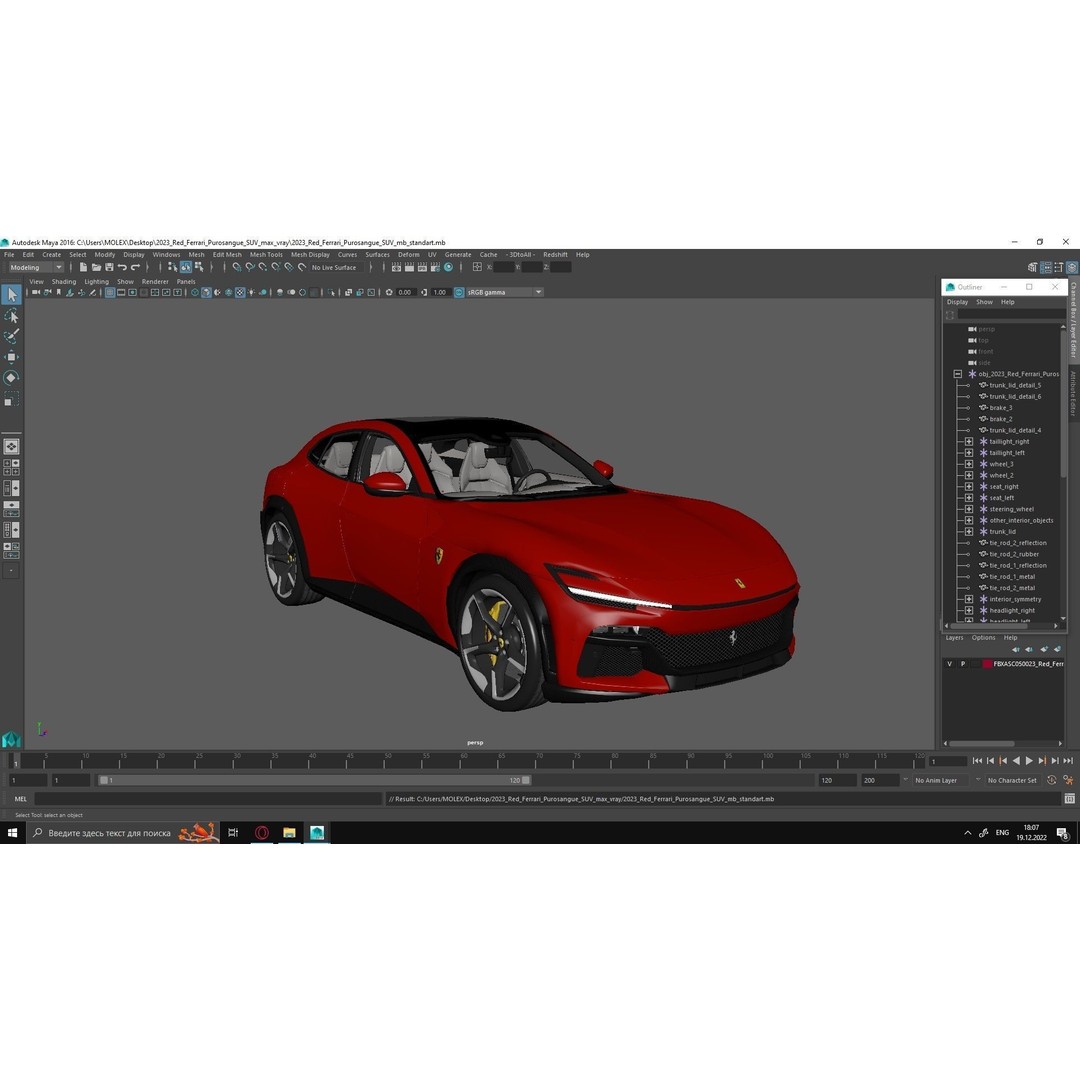The image size is (1080, 1080).
Task: Open the Attribute Editor side tab
Action: pyautogui.click(x=1073, y=393)
